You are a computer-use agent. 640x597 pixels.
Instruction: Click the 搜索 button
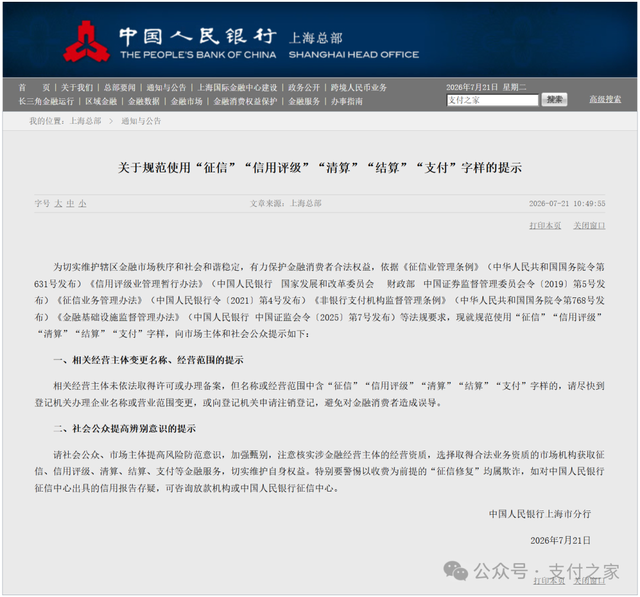[x=554, y=100]
